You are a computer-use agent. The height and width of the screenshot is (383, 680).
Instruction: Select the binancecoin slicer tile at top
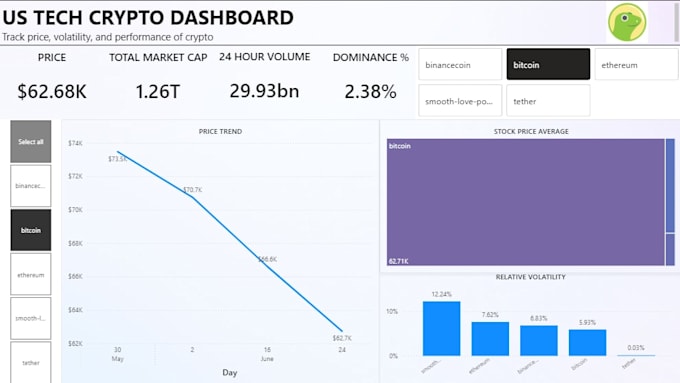click(460, 64)
